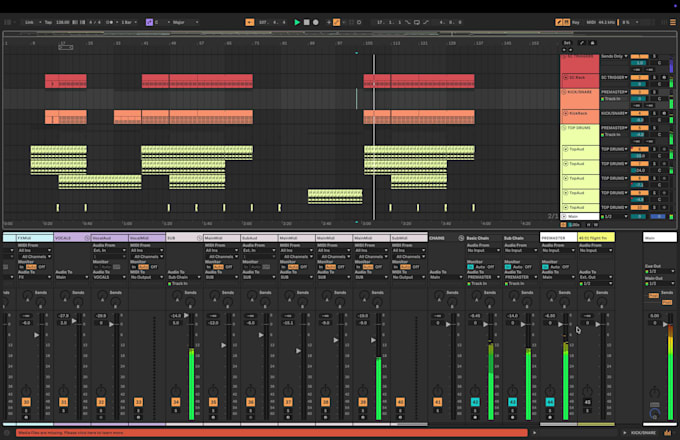Fold the CHAINS group in the mixer
Screen dimensions: 680x440
461,238
